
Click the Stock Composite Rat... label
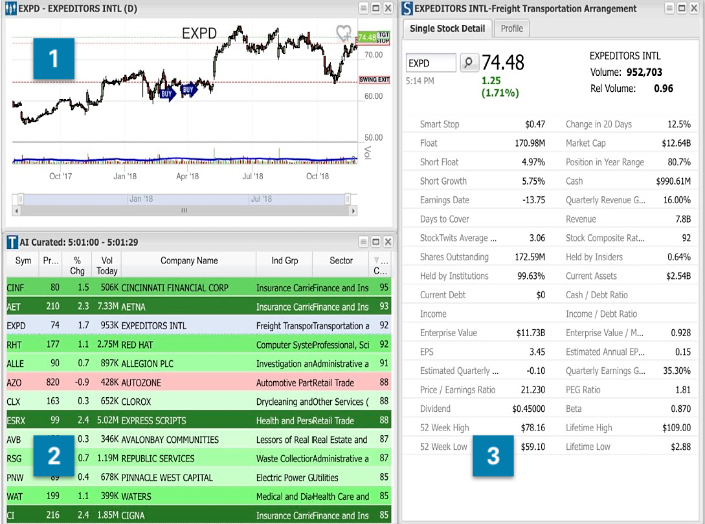click(605, 238)
